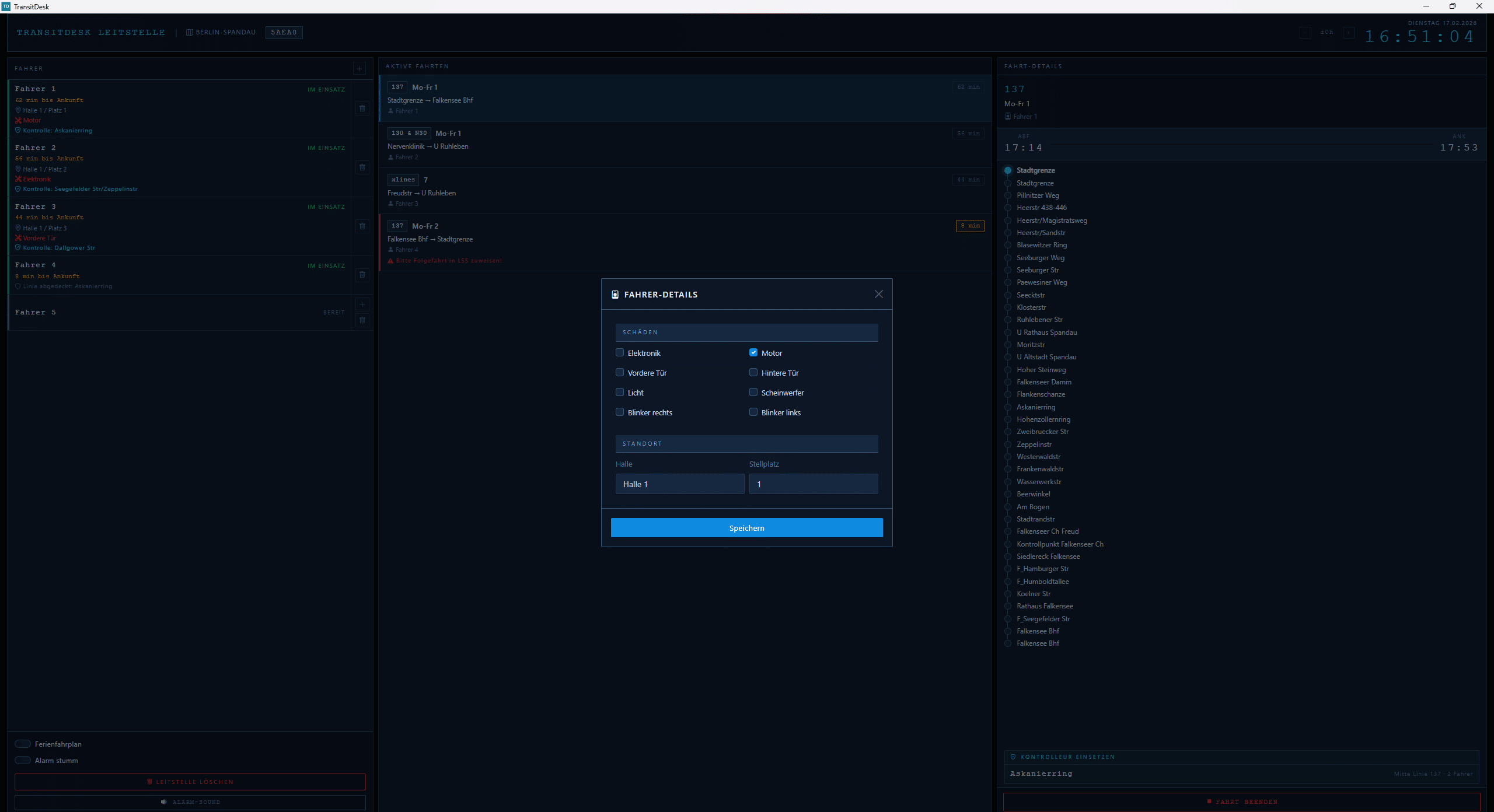1494x812 pixels.
Task: Click the Fahrt beenden button
Action: click(x=1241, y=802)
